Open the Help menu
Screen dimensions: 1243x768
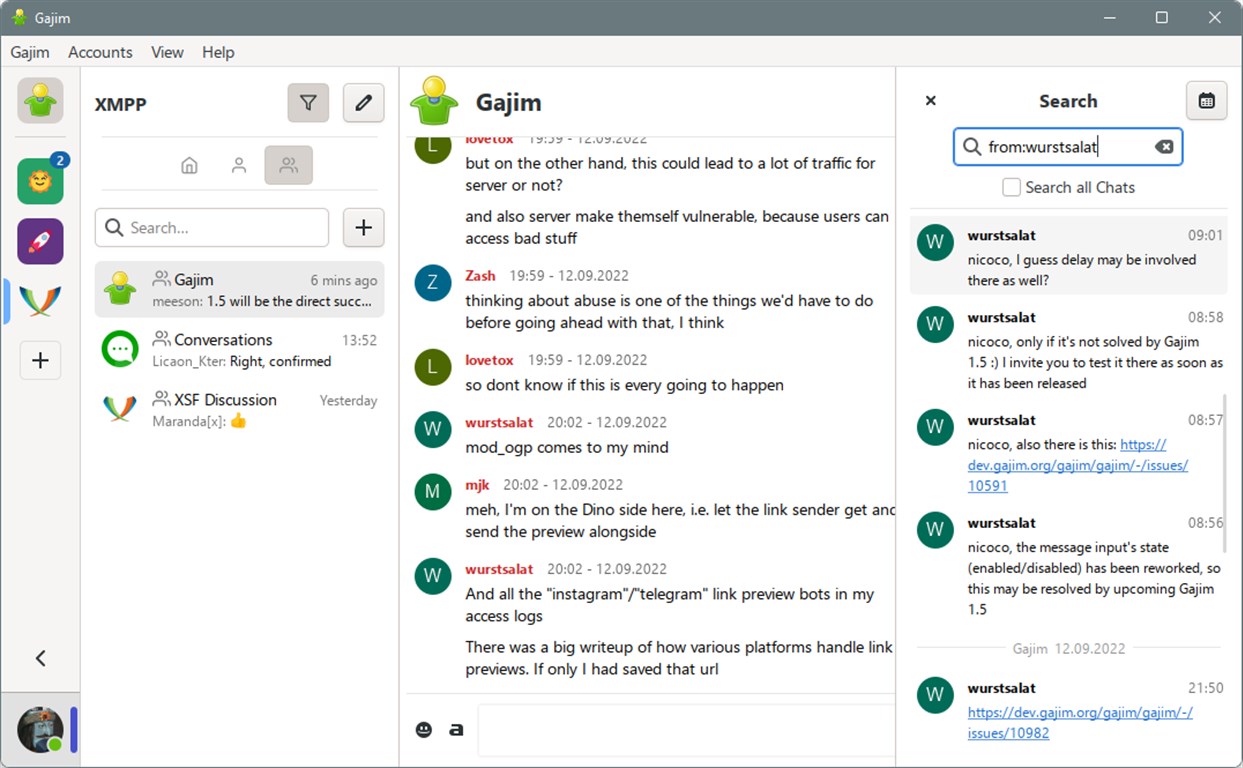218,52
